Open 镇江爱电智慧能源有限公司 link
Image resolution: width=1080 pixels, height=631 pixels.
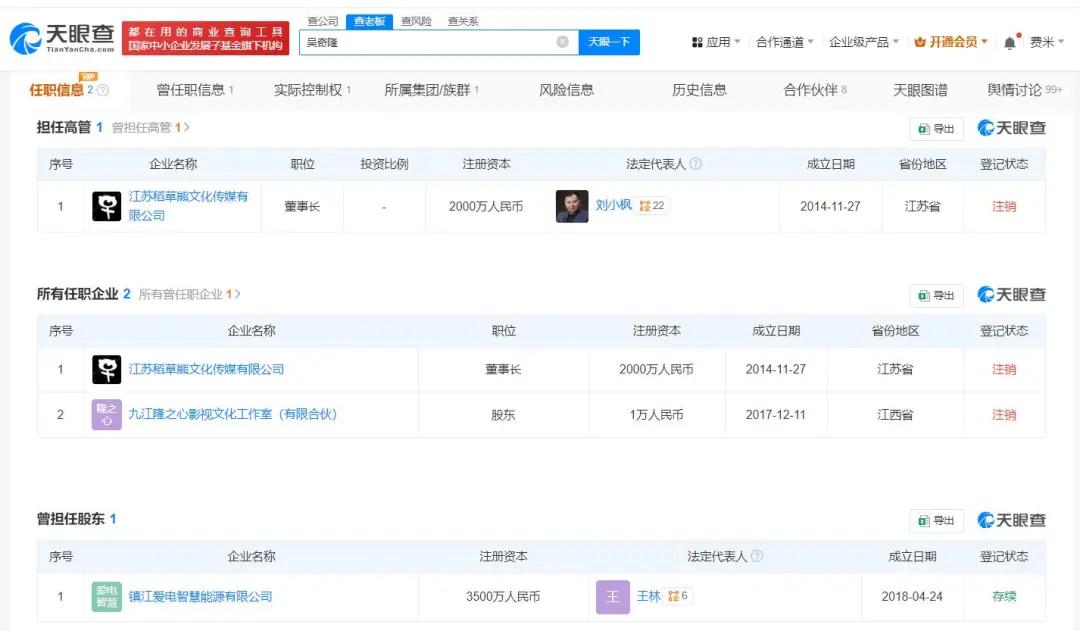[200, 597]
